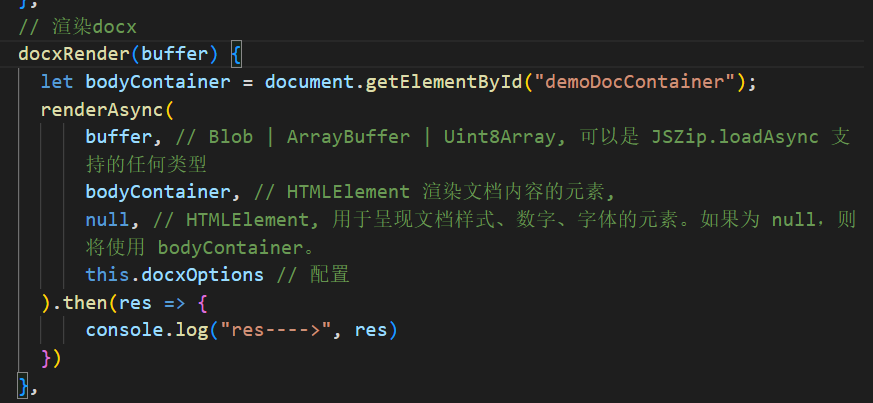Click the "this" keyword

pos(107,275)
